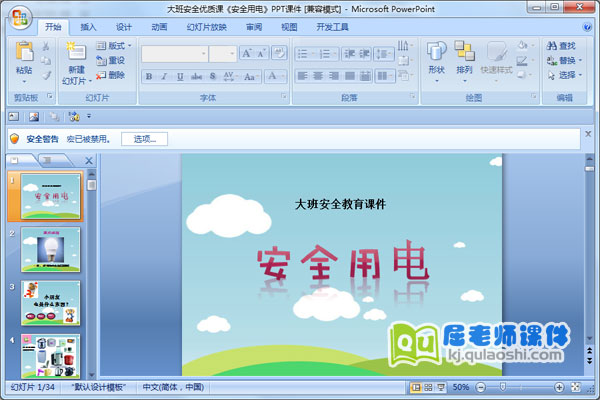
Task: Click the 替换 (Replace) button
Action: coord(564,60)
